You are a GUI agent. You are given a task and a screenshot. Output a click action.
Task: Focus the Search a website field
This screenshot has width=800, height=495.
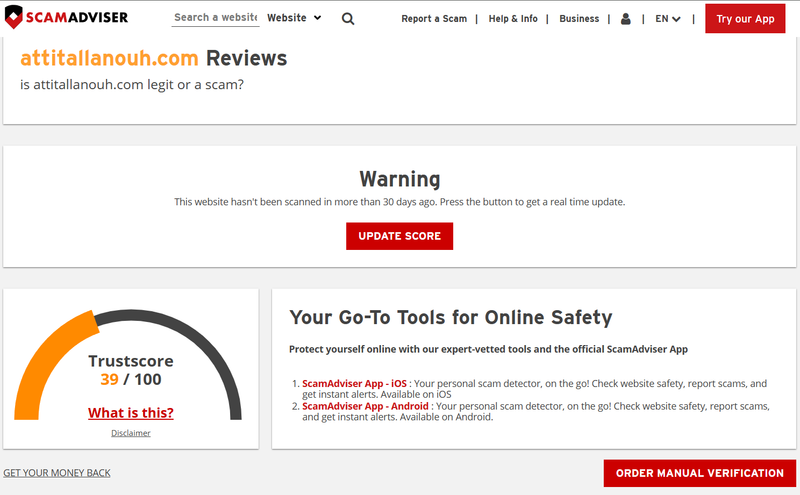tap(215, 17)
